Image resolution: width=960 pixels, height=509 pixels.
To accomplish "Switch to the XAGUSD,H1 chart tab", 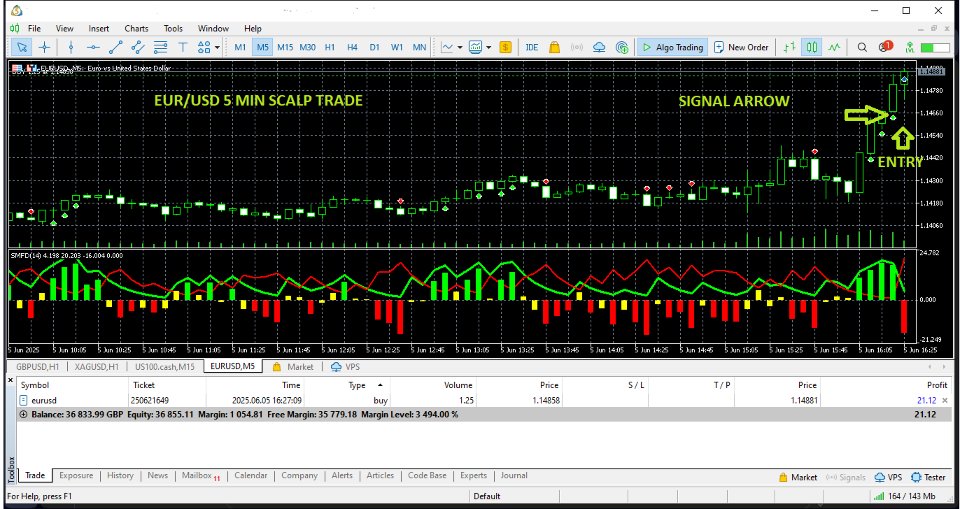I will 97,367.
